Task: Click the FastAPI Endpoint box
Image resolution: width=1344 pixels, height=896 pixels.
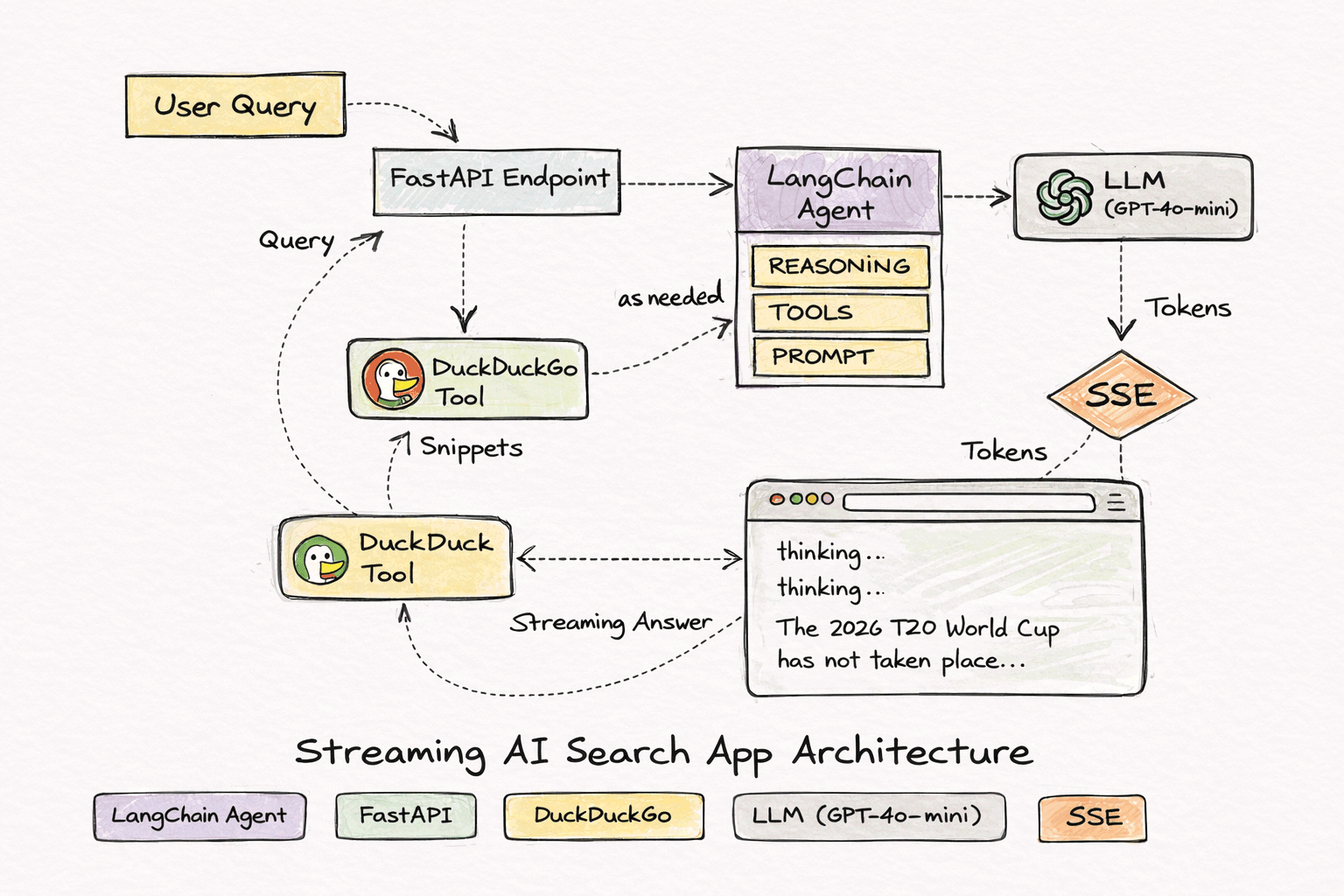Action: 497,182
